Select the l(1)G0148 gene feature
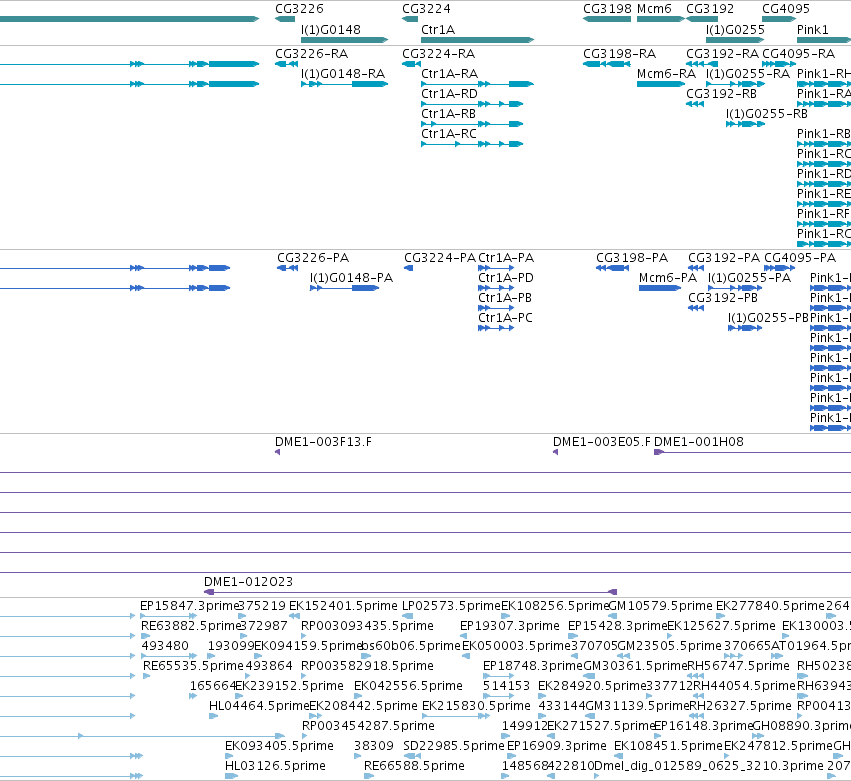The width and height of the screenshot is (851, 781). (x=345, y=40)
